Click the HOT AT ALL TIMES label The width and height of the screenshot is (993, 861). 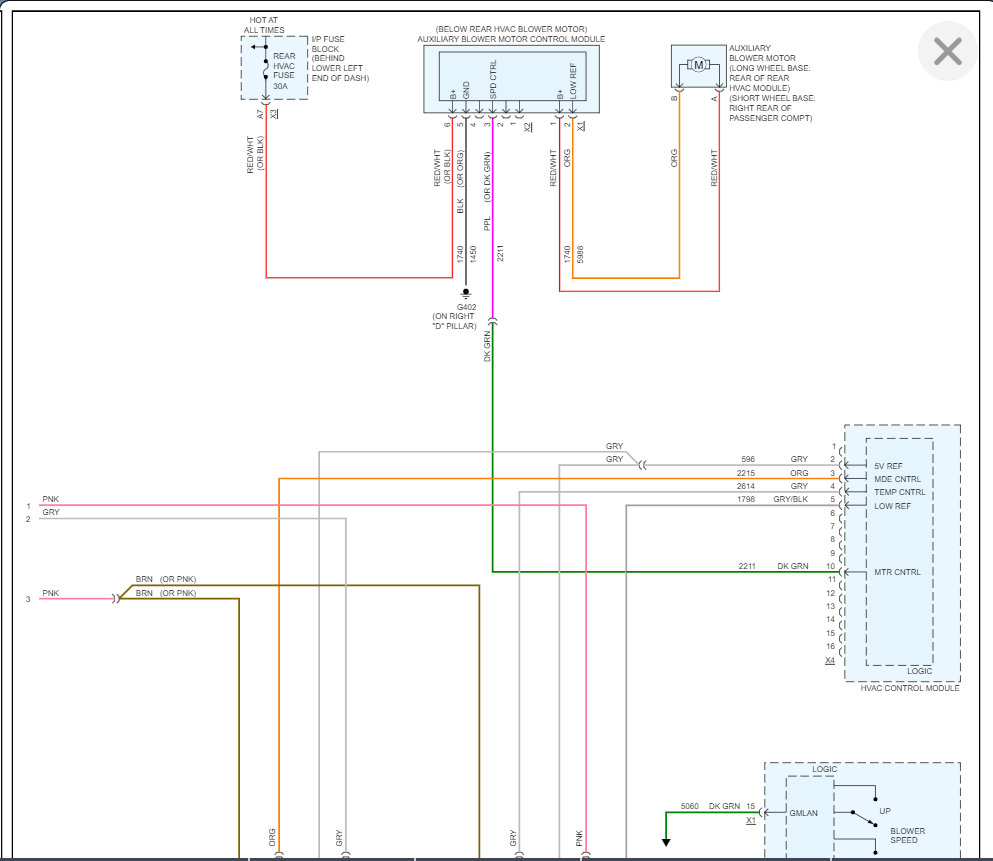click(x=265, y=25)
